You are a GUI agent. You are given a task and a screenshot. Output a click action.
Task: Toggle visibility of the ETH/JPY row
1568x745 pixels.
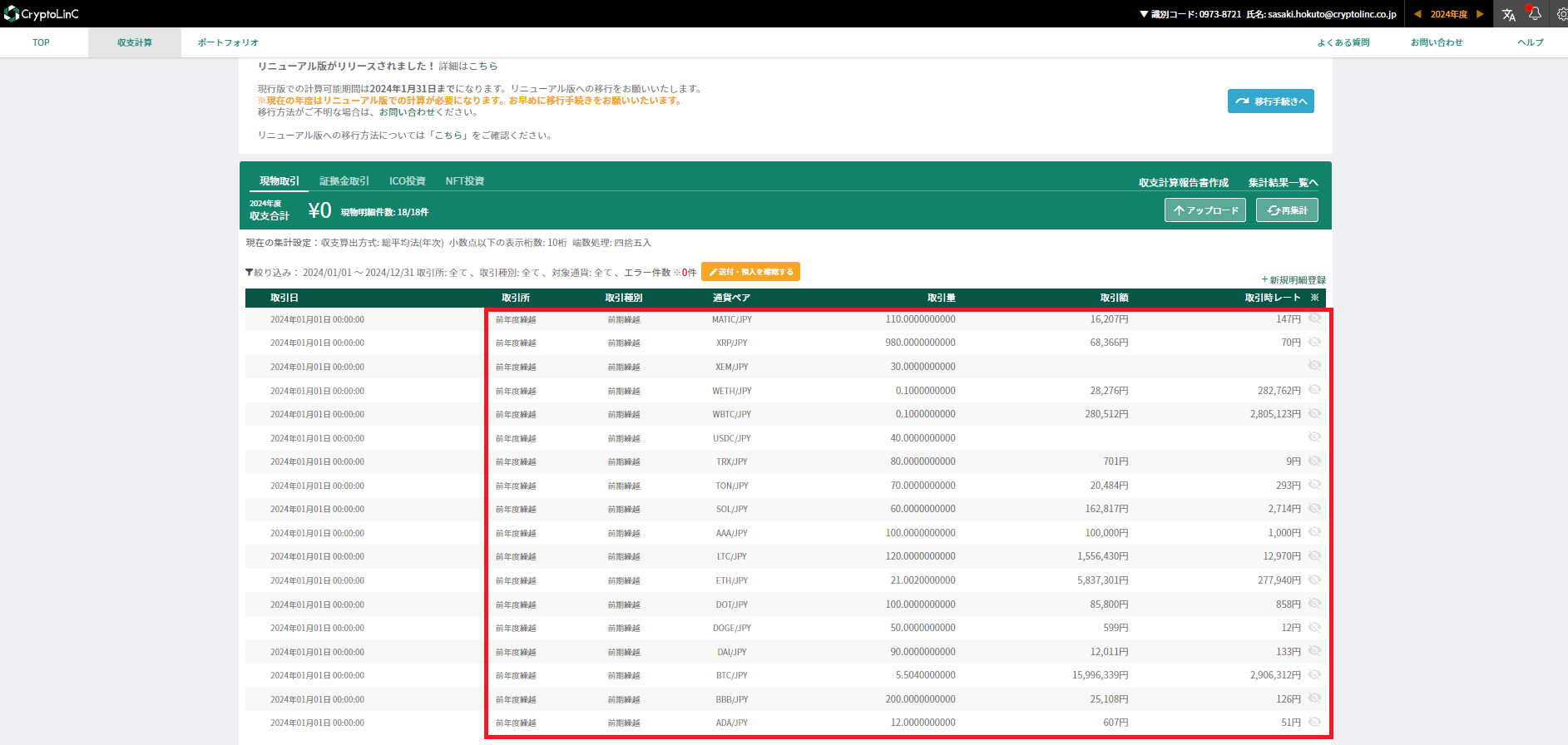pos(1314,580)
